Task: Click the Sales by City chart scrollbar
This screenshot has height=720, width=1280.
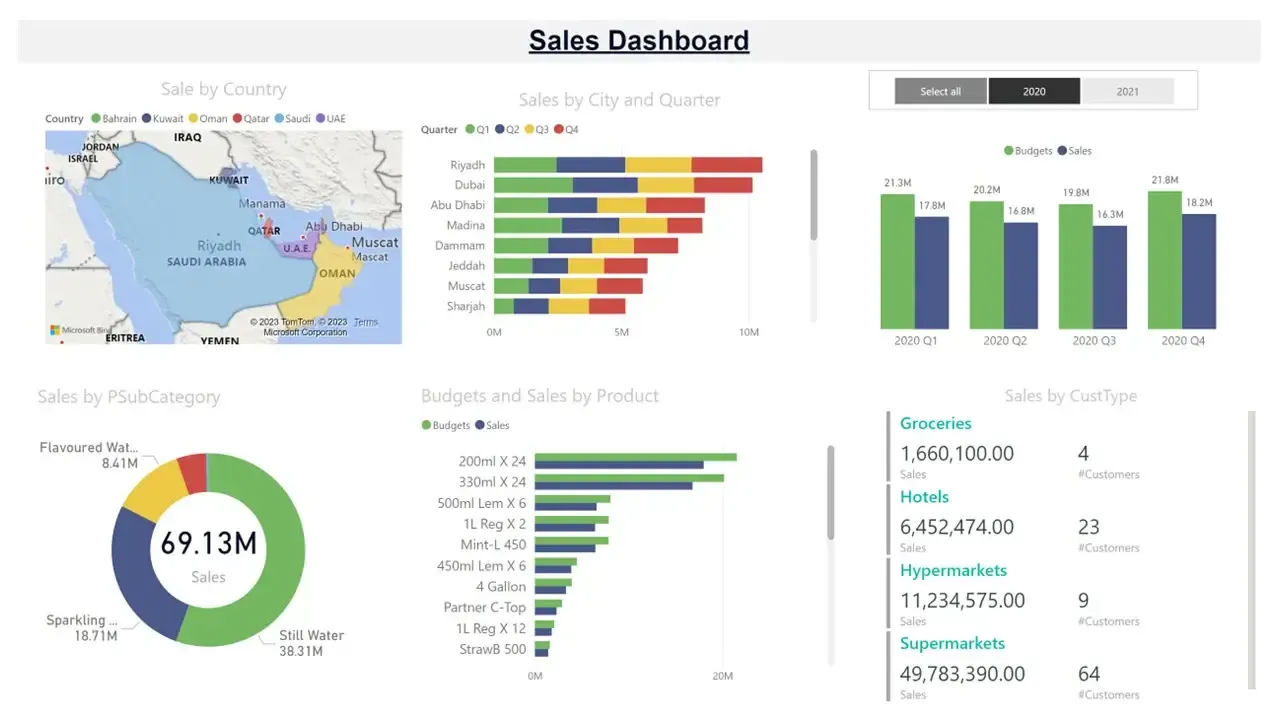Action: point(814,195)
